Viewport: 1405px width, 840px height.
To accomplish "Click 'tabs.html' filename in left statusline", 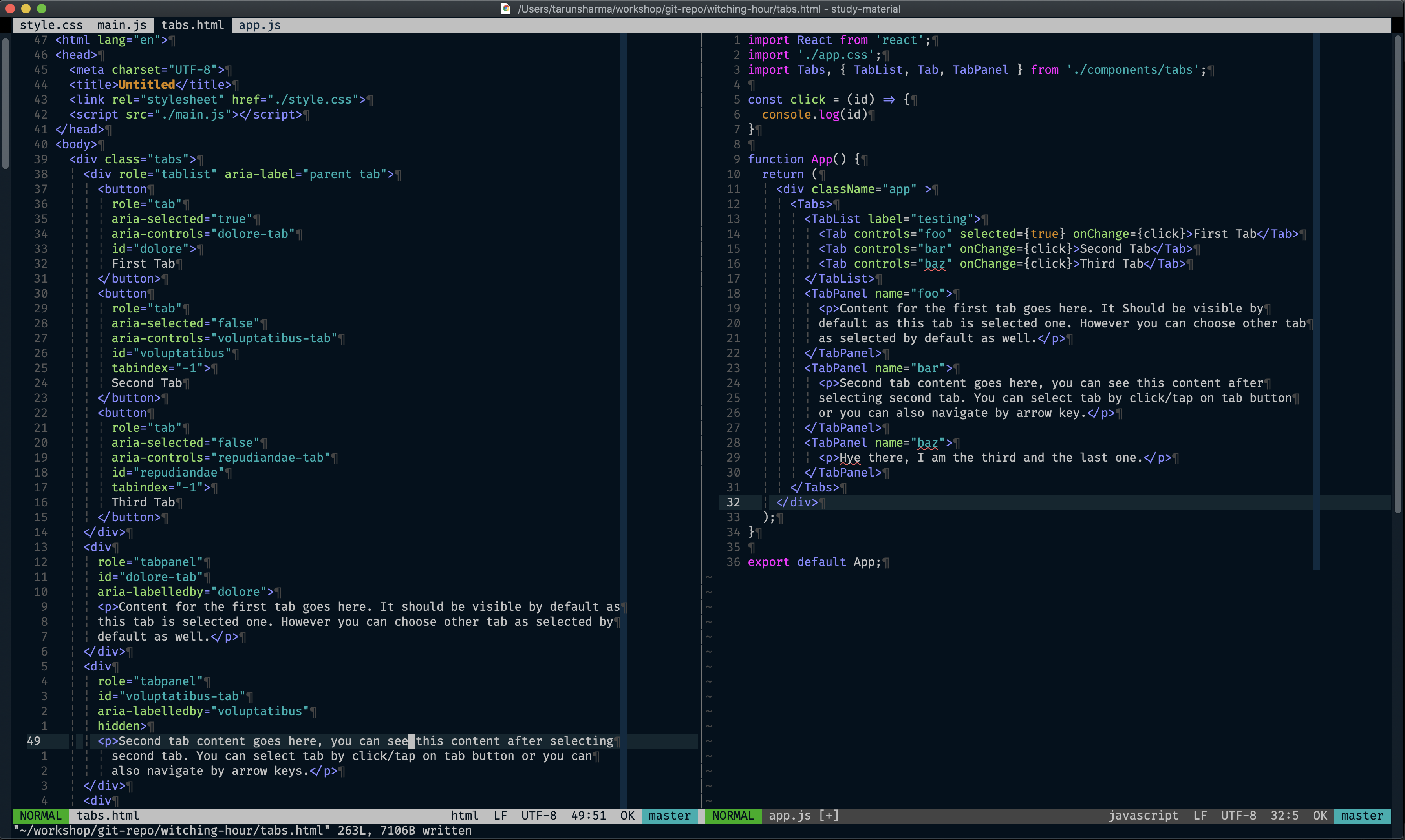I will 108,816.
